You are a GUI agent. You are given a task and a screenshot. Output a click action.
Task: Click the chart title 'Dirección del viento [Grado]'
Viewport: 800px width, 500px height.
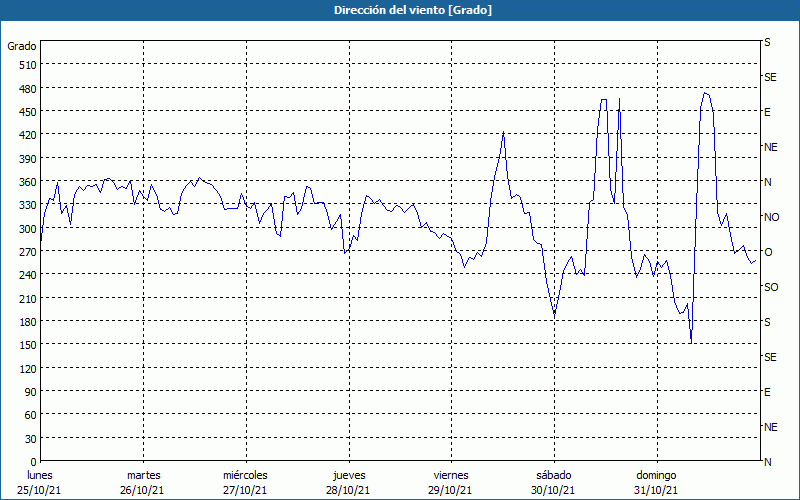point(413,10)
